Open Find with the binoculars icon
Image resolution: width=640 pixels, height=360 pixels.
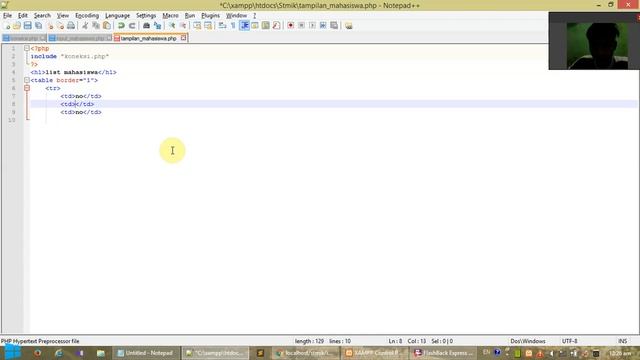pyautogui.click(x=146, y=26)
